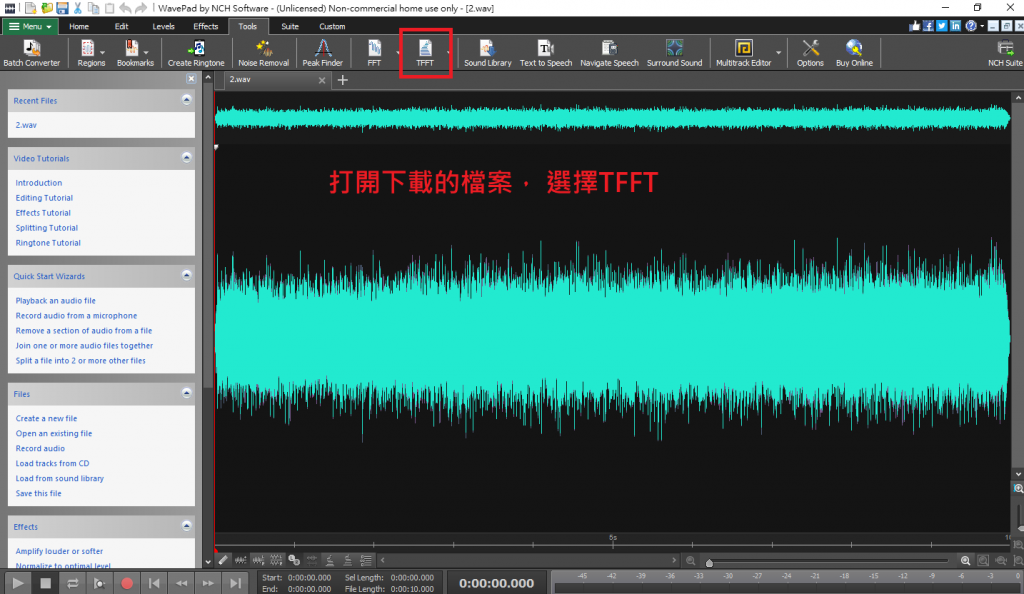The image size is (1024, 594).
Task: Switch to the Custom tab
Action: click(x=332, y=27)
